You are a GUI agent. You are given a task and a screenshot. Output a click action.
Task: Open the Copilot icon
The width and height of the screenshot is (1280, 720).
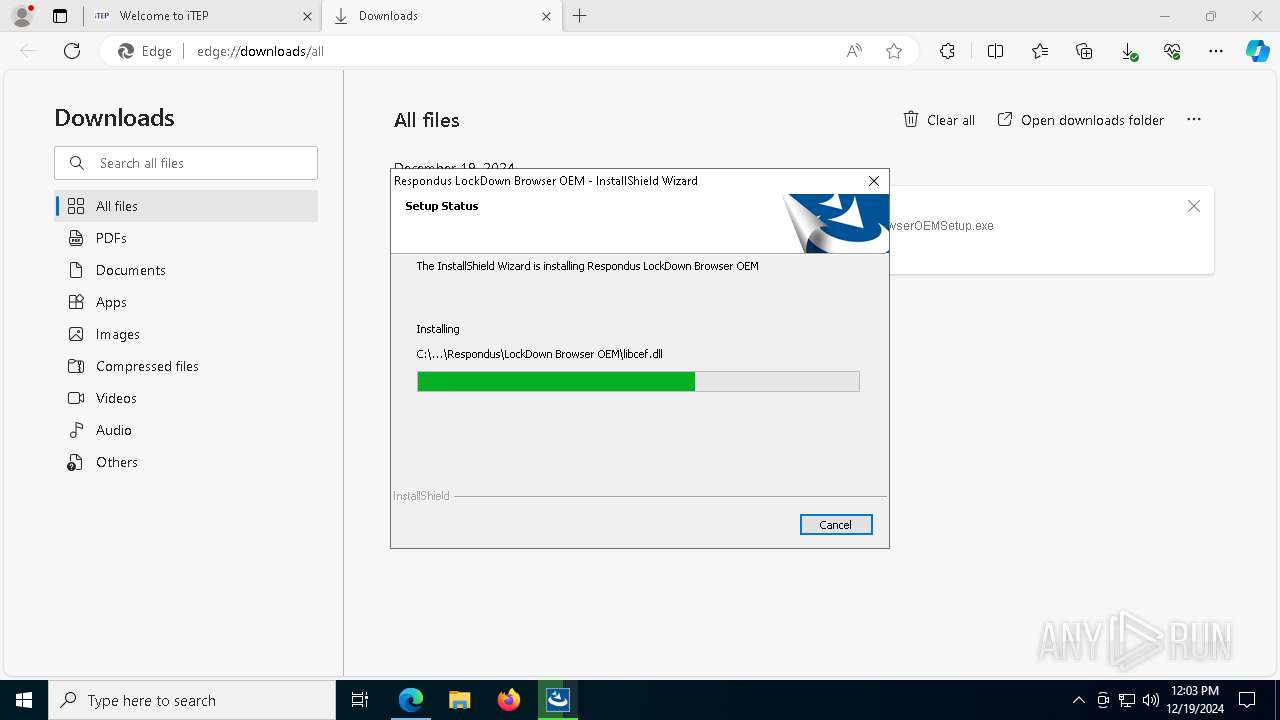(1257, 51)
